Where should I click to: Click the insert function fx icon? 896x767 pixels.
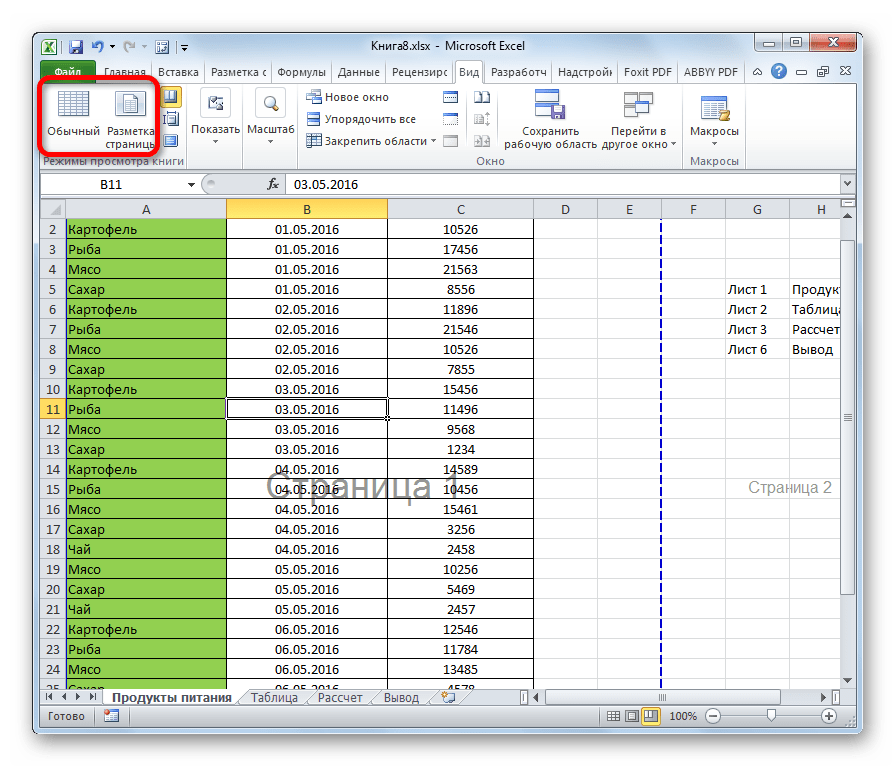coord(272,185)
